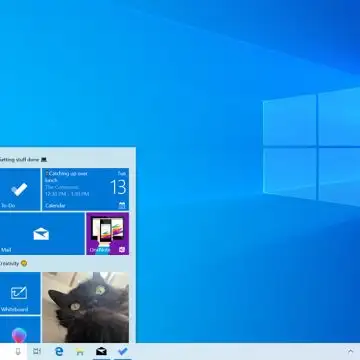Click the Windows logo on desktop wallpaper

point(311,147)
